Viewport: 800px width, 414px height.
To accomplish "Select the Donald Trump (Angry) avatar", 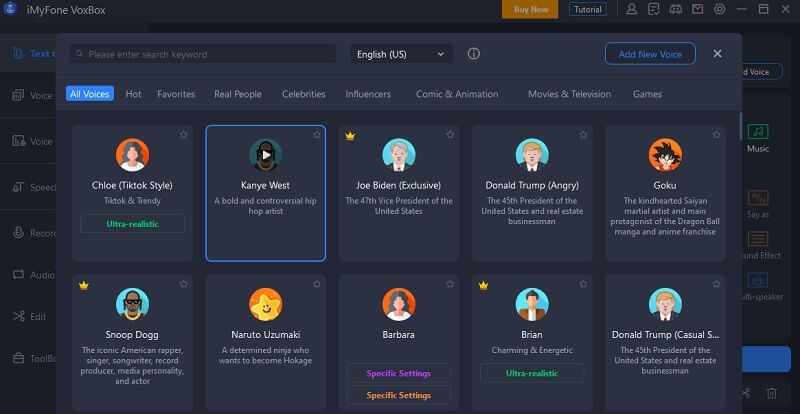I will (x=532, y=155).
